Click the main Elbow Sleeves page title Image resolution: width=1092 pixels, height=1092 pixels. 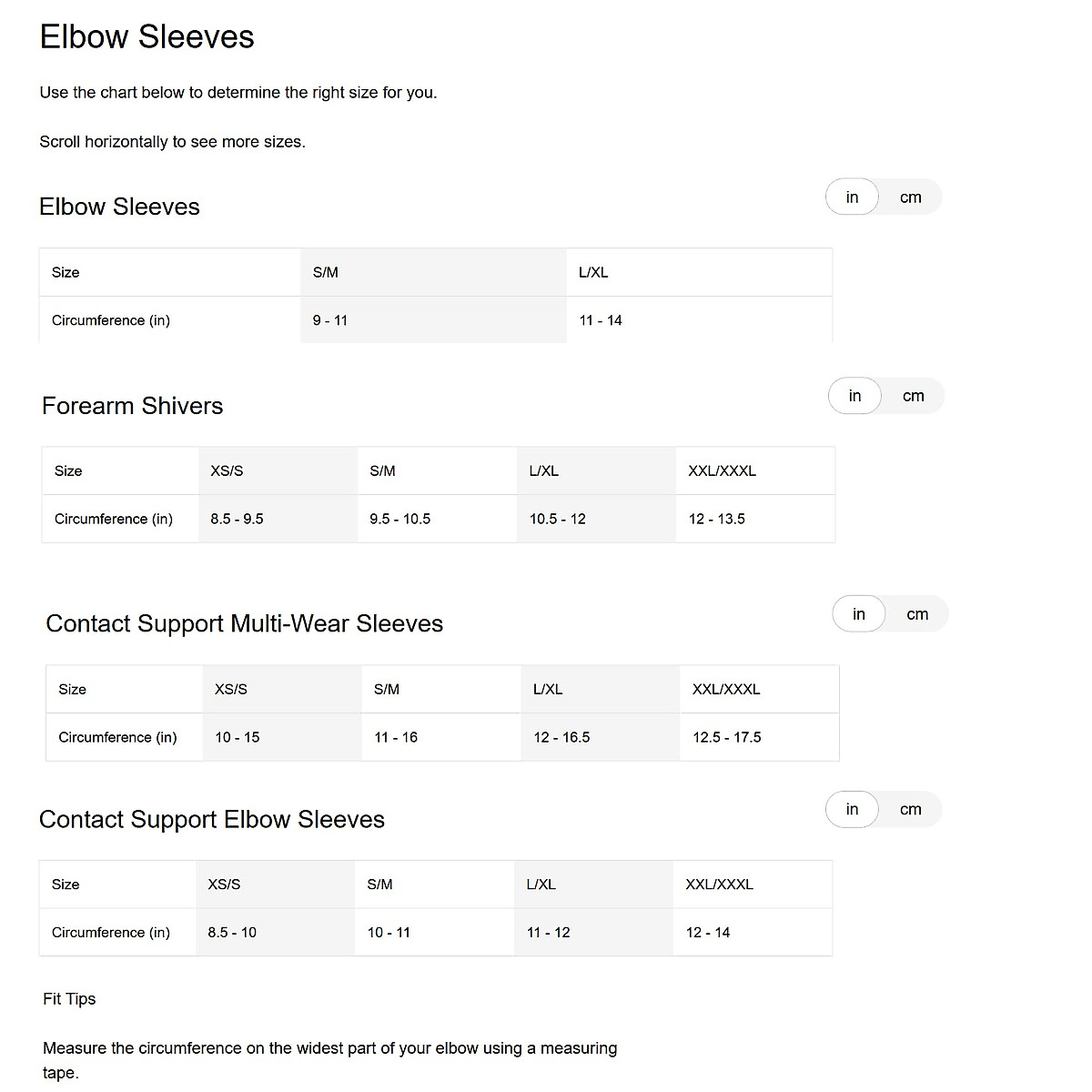click(147, 36)
